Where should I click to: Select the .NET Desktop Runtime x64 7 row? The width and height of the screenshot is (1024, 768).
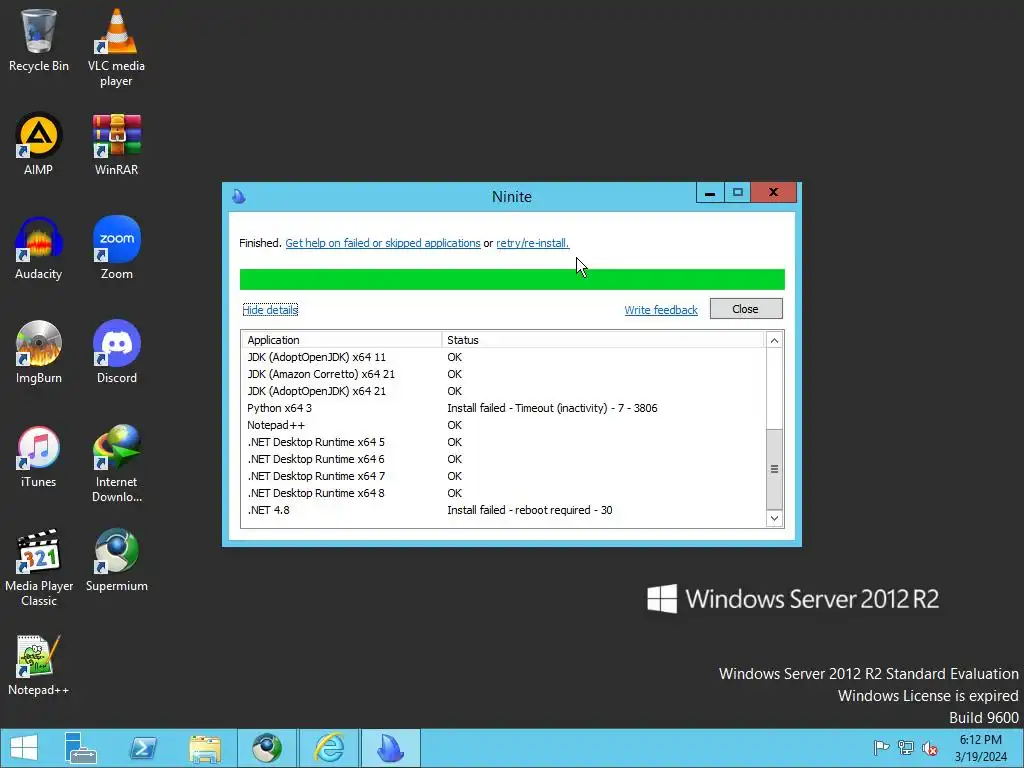pos(503,476)
